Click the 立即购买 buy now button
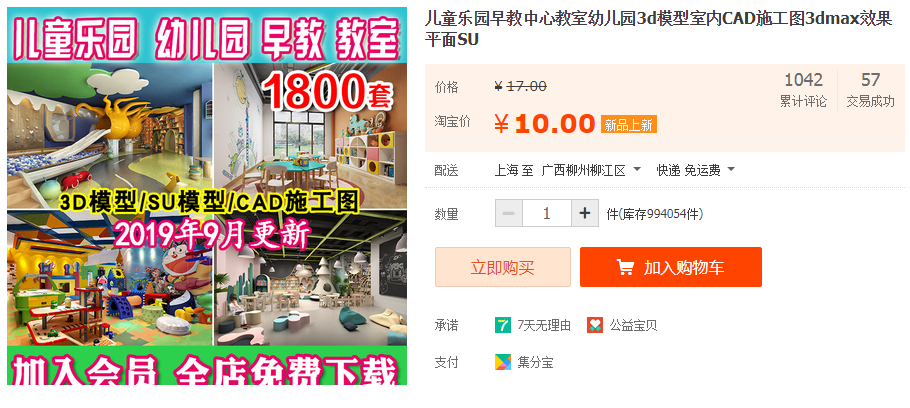 [503, 267]
